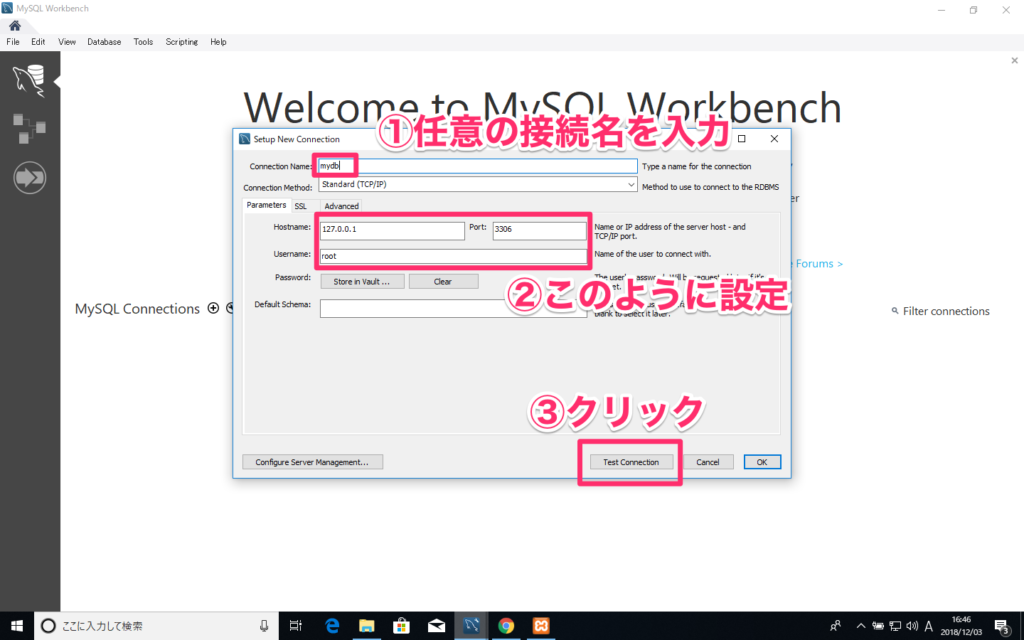
Task: Click the Store in Vault button
Action: [362, 281]
